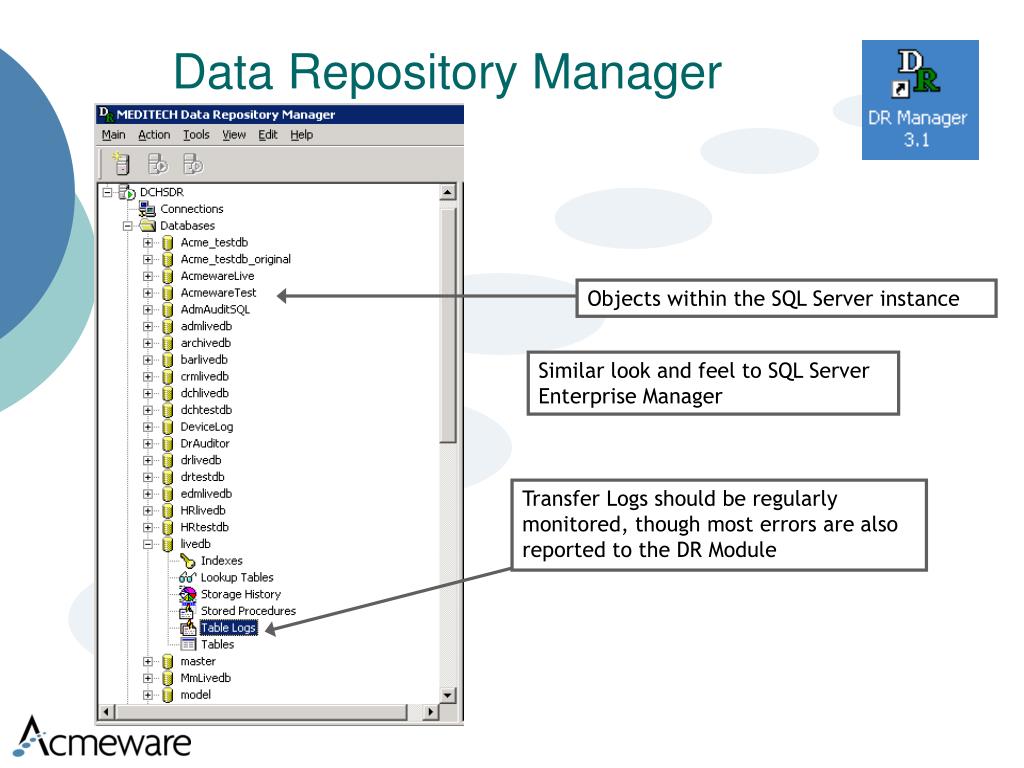Click the AcmewareLive database icon
1024x768 pixels.
168,276
